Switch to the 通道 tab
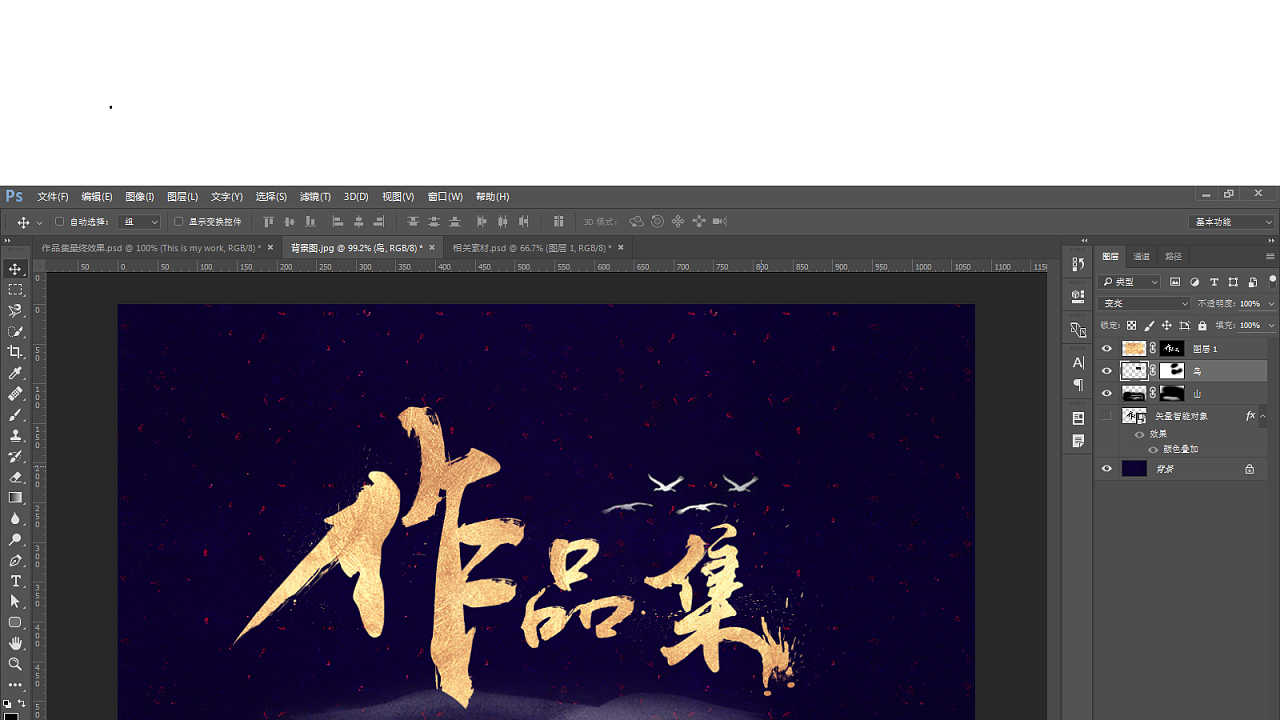1280x720 pixels. [1141, 257]
